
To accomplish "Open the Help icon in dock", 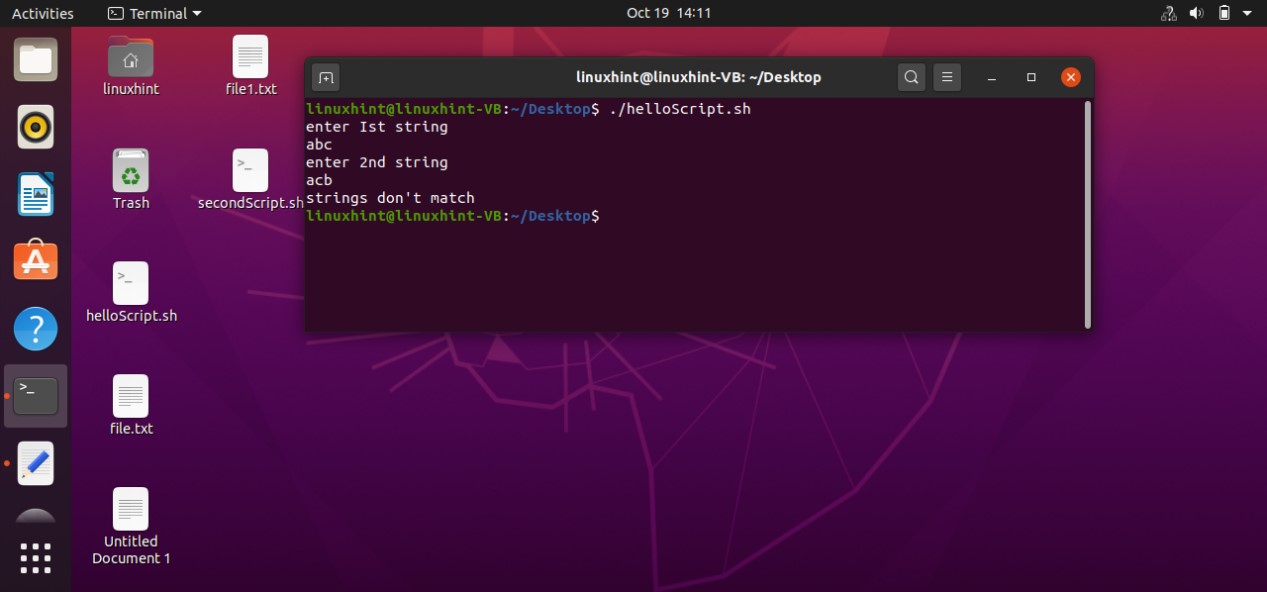I will pos(36,328).
